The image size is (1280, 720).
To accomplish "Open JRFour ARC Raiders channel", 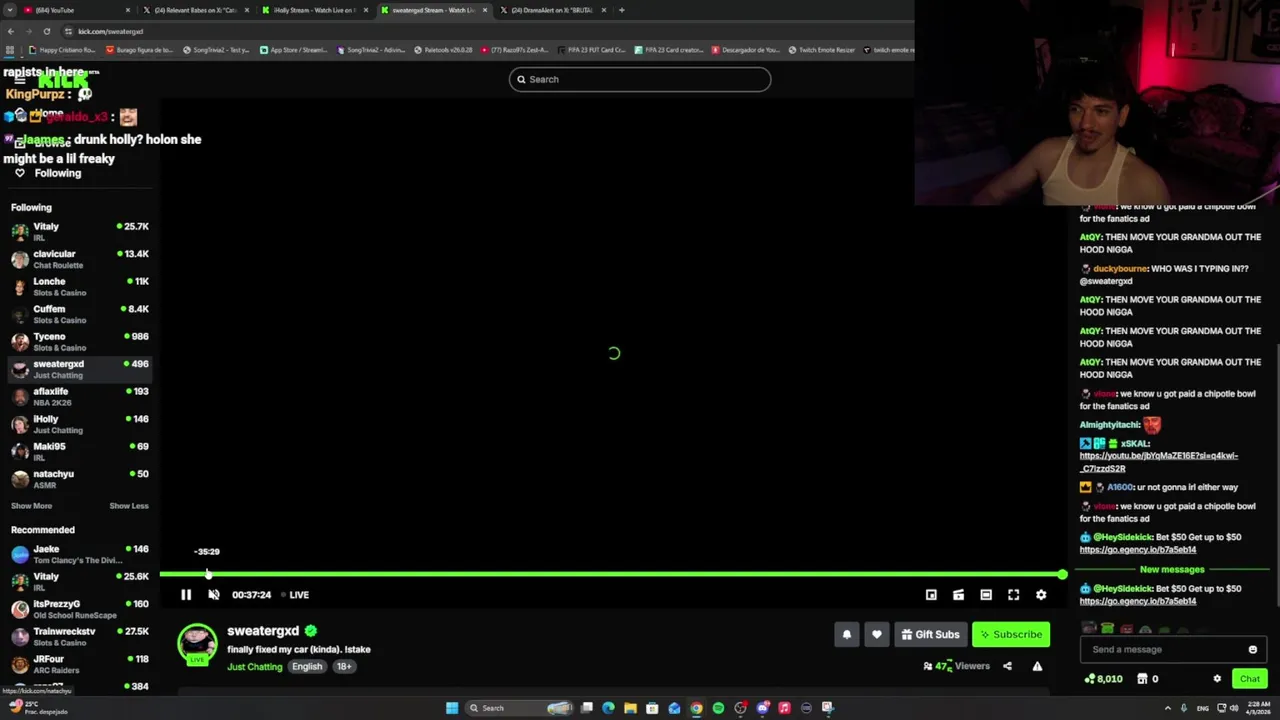I will (80, 664).
